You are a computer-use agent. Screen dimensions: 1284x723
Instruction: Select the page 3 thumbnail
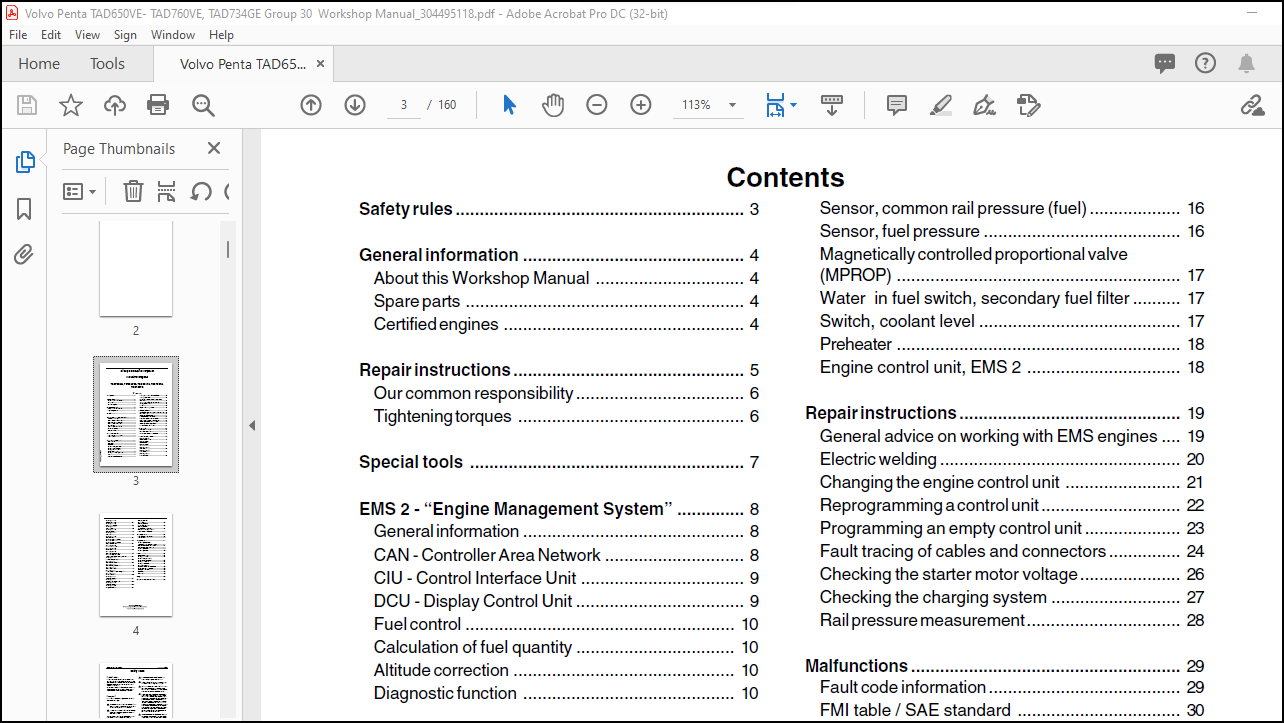point(136,414)
